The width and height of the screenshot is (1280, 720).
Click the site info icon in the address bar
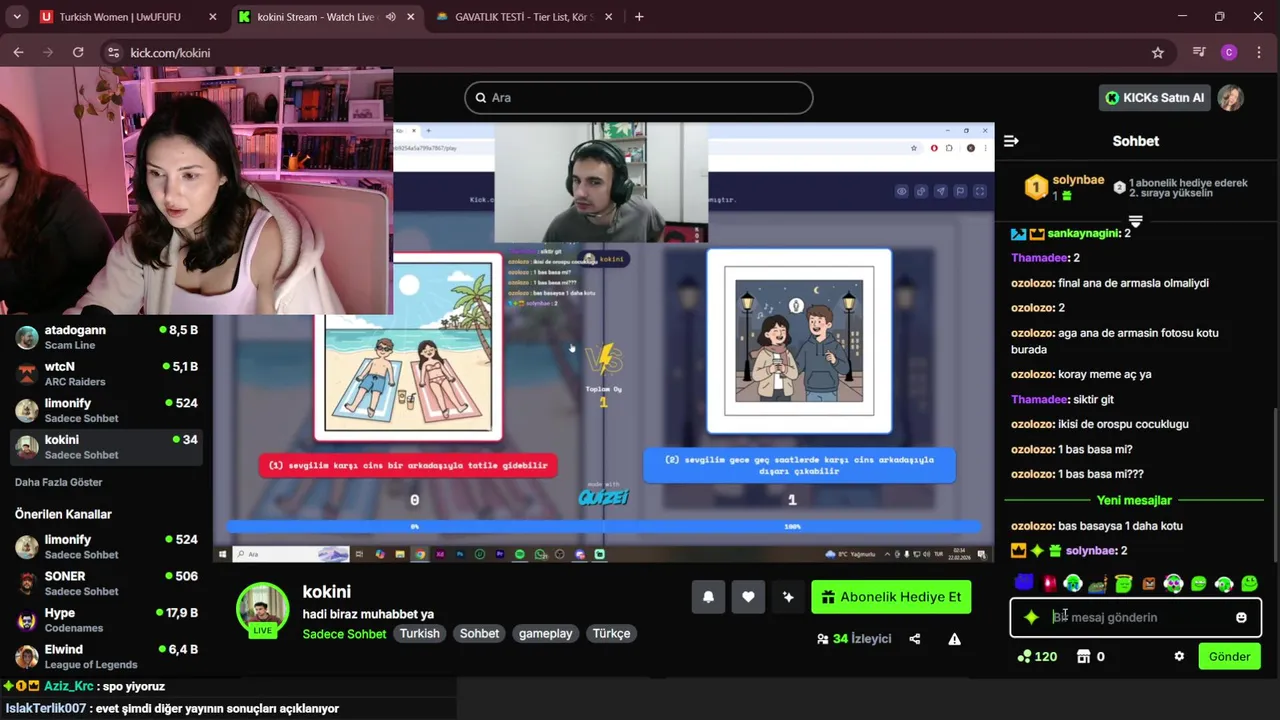click(x=113, y=52)
